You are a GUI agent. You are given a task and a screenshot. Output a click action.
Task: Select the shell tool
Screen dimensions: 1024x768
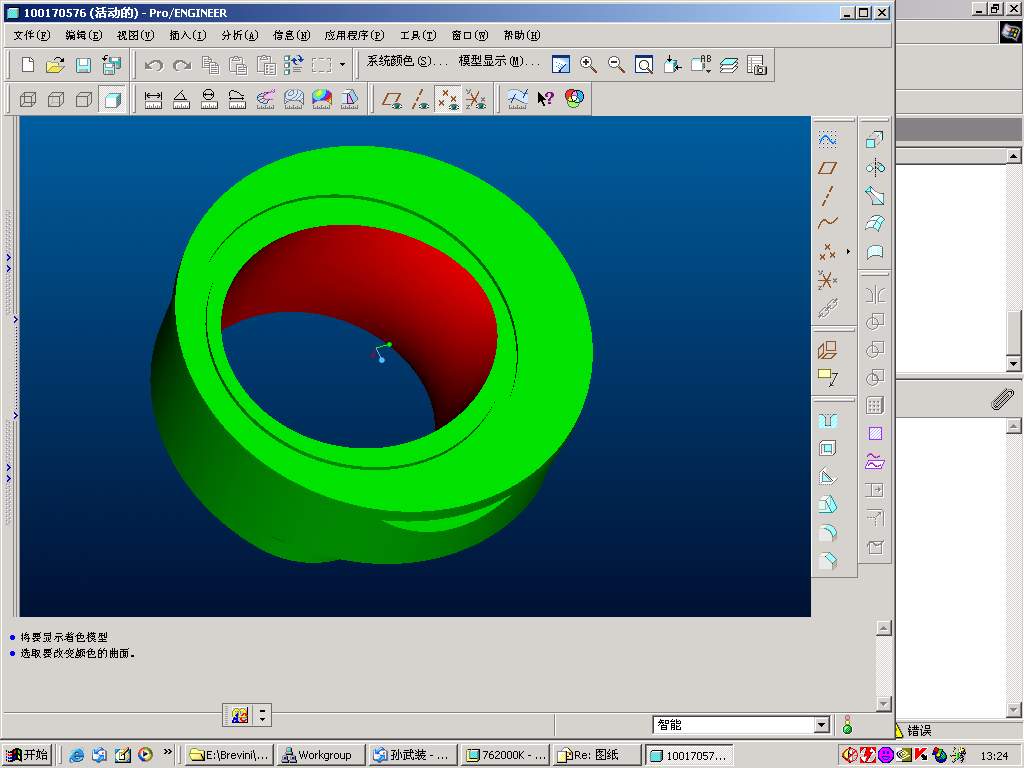[x=827, y=448]
